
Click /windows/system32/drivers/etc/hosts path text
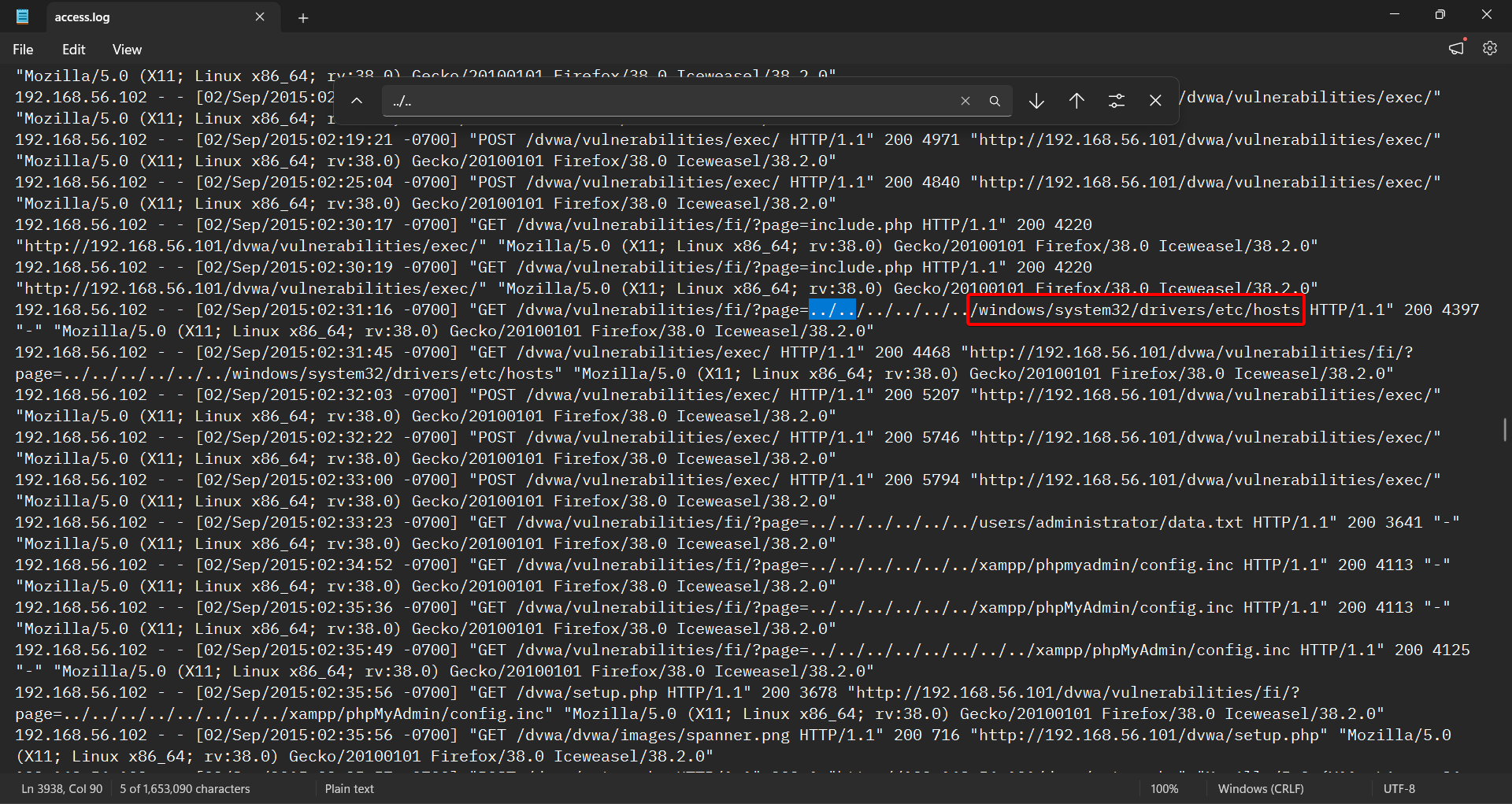(1135, 309)
